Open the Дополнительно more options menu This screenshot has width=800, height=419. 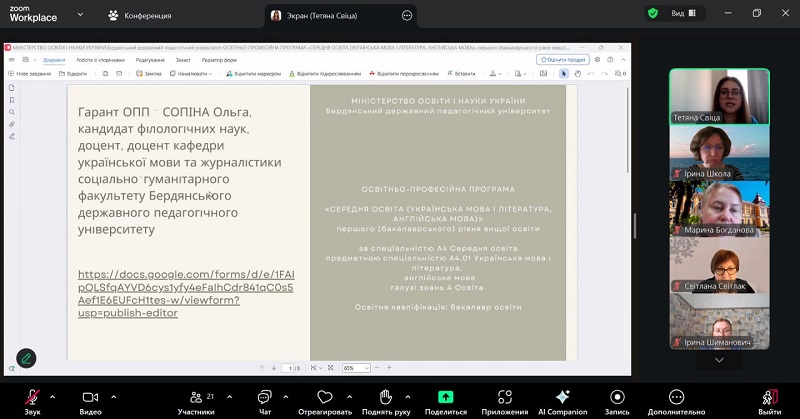676,396
